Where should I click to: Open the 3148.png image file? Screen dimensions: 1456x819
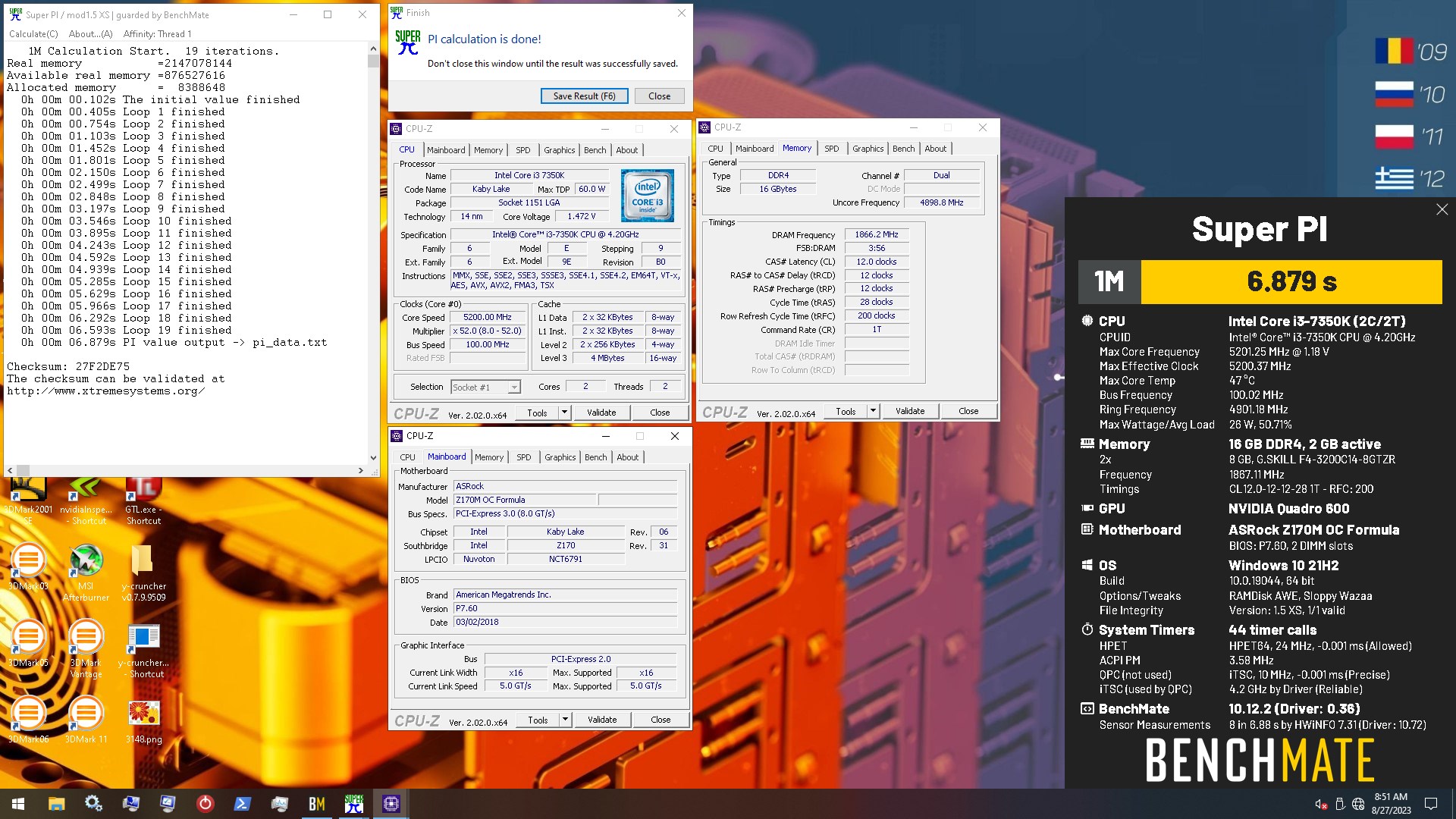pos(143,720)
